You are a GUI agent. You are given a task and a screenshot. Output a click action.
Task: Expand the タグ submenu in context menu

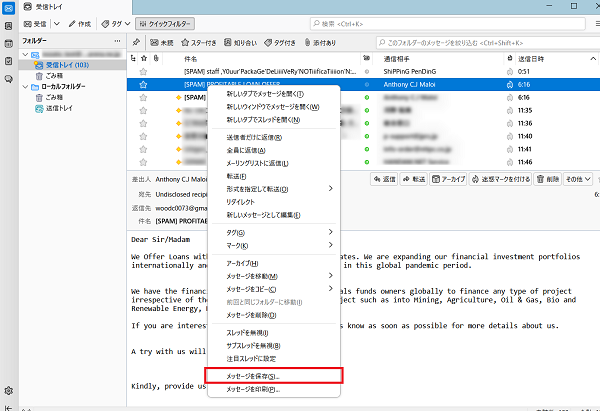pyautogui.click(x=274, y=233)
